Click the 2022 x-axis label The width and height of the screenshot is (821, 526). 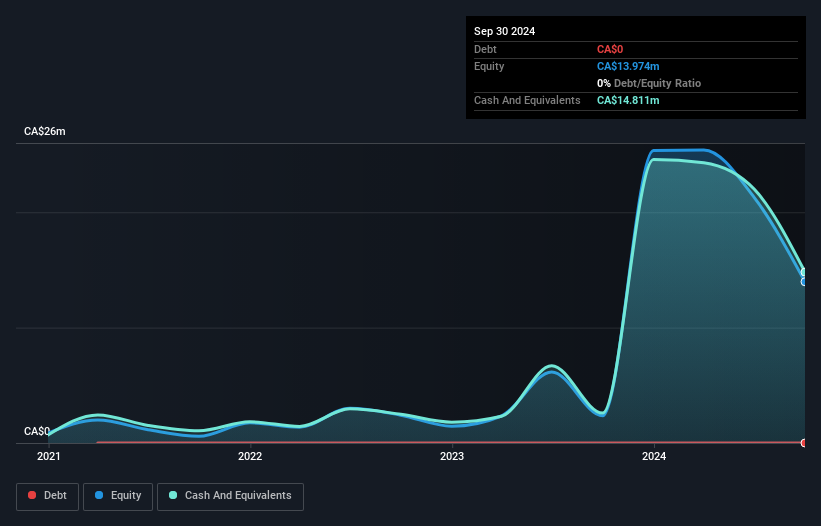[250, 456]
